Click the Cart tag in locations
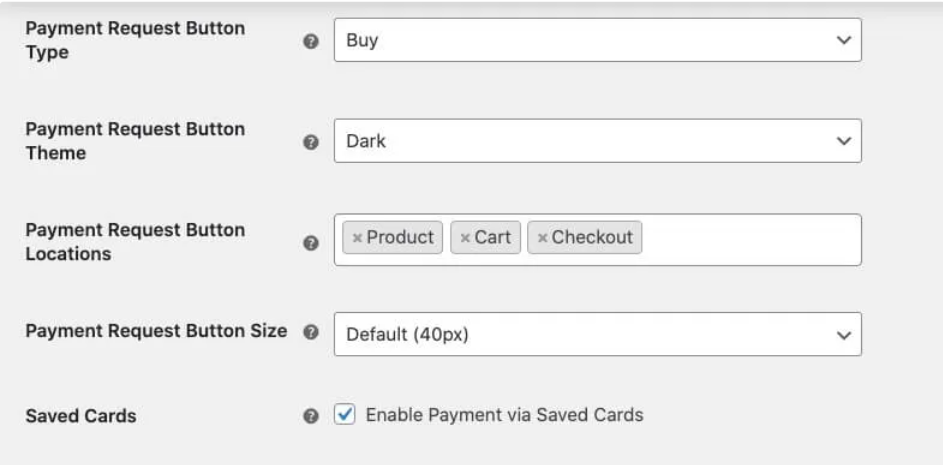Screen dimensions: 943x465 coord(493,238)
